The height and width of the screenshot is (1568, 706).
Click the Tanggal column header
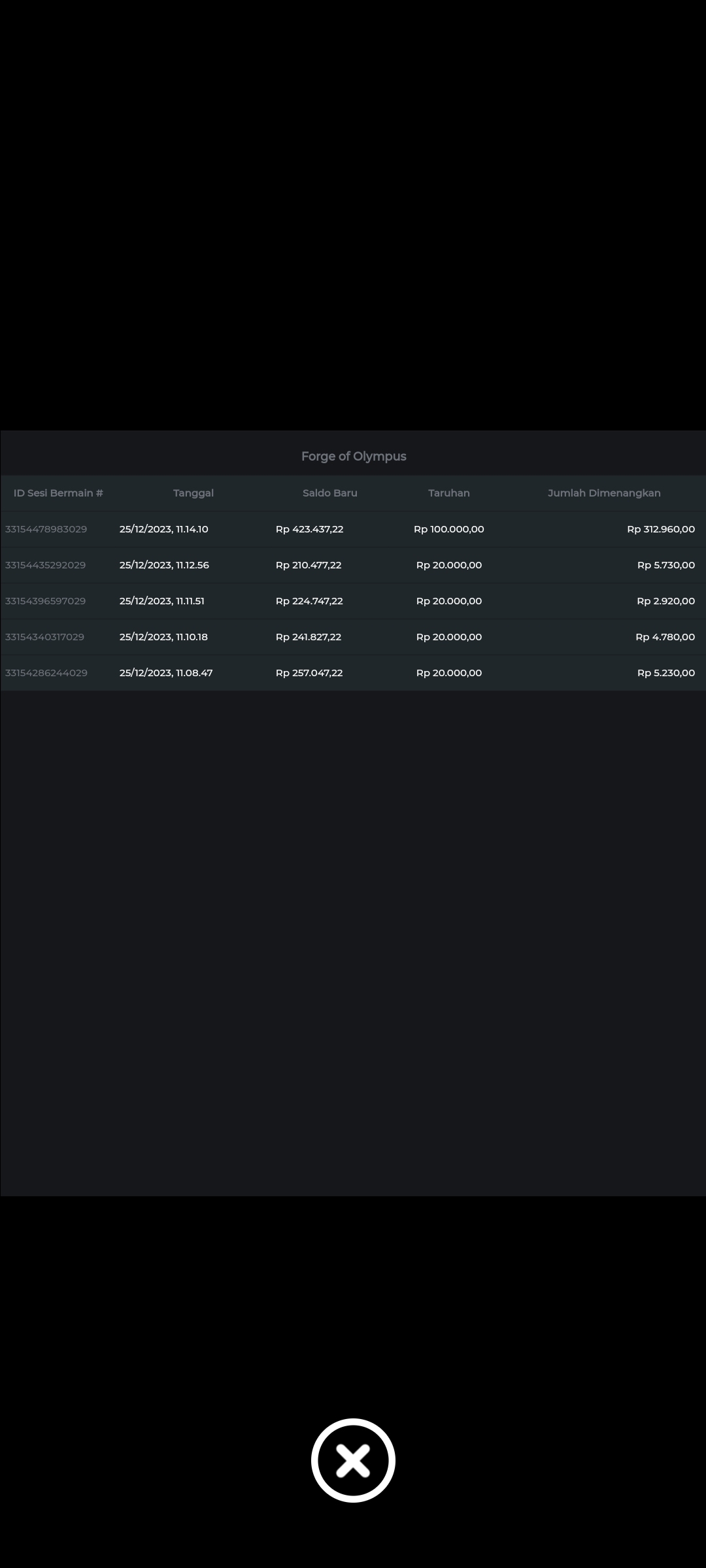point(193,493)
